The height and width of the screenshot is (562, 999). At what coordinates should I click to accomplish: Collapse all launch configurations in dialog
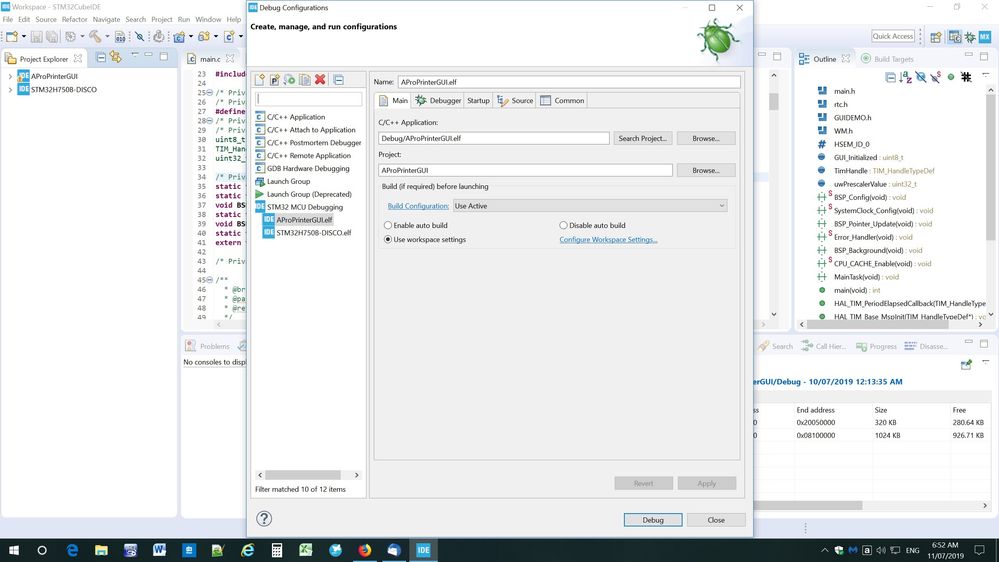click(338, 80)
